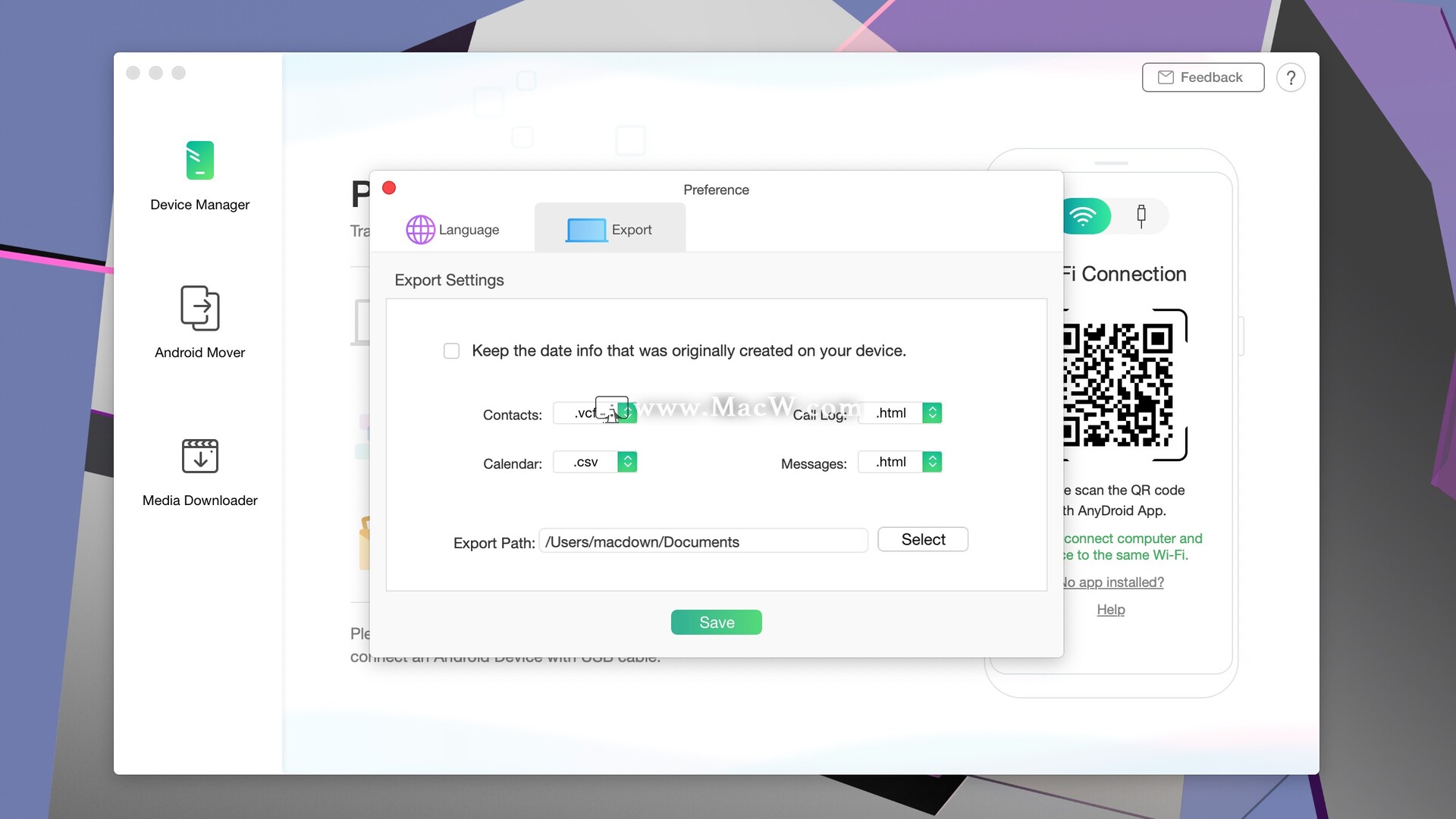Image resolution: width=1456 pixels, height=819 pixels.
Task: Click the Export Path text field
Action: coord(704,541)
